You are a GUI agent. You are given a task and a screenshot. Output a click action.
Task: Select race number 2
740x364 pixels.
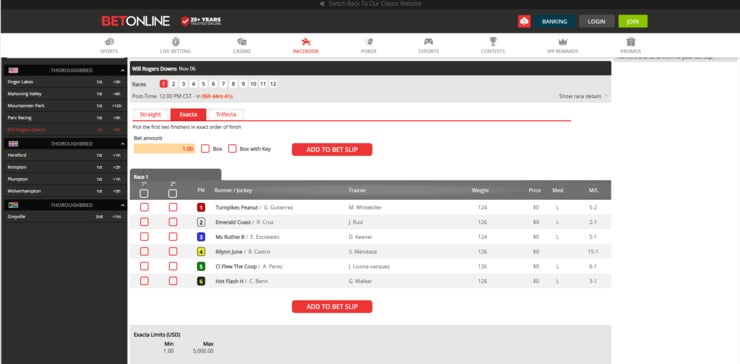click(173, 84)
